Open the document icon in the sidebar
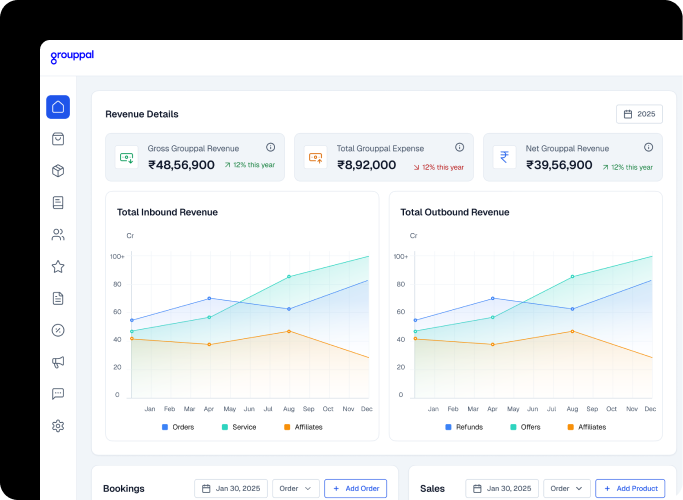This screenshot has height=500, width=683. tap(58, 298)
